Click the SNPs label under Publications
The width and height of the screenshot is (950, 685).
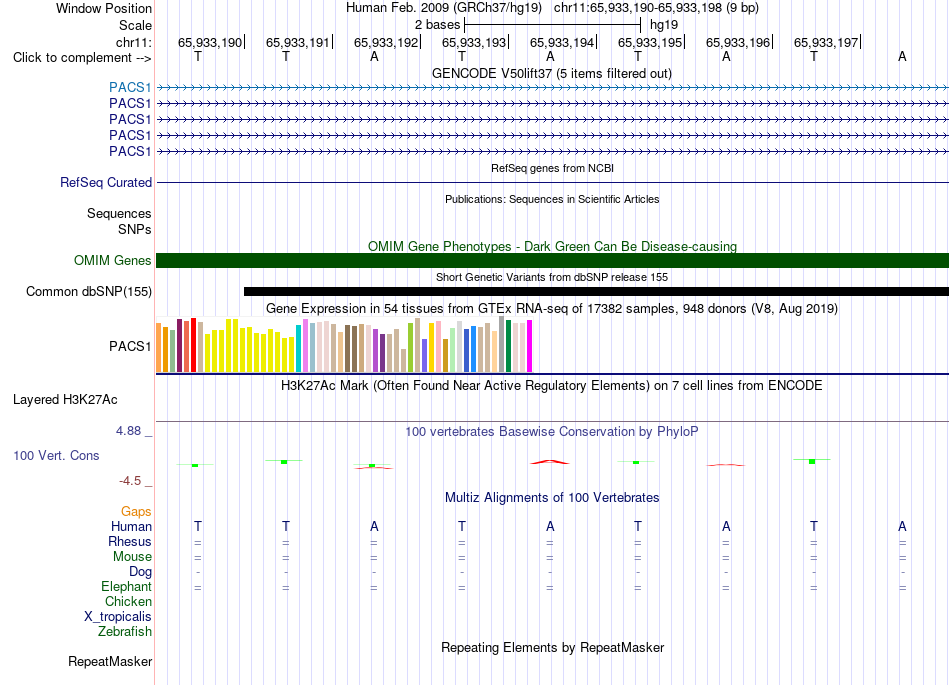click(x=135, y=230)
